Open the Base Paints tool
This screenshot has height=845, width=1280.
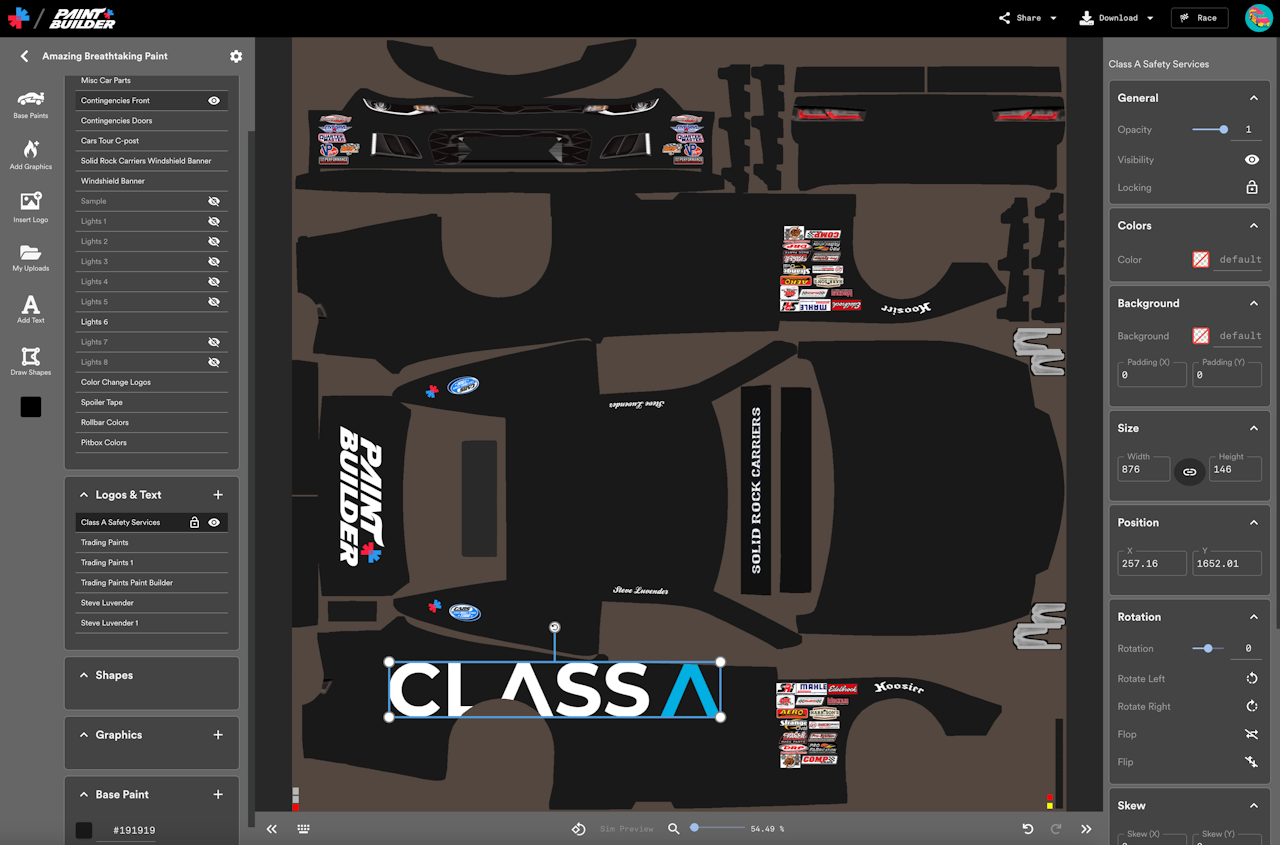[30, 103]
